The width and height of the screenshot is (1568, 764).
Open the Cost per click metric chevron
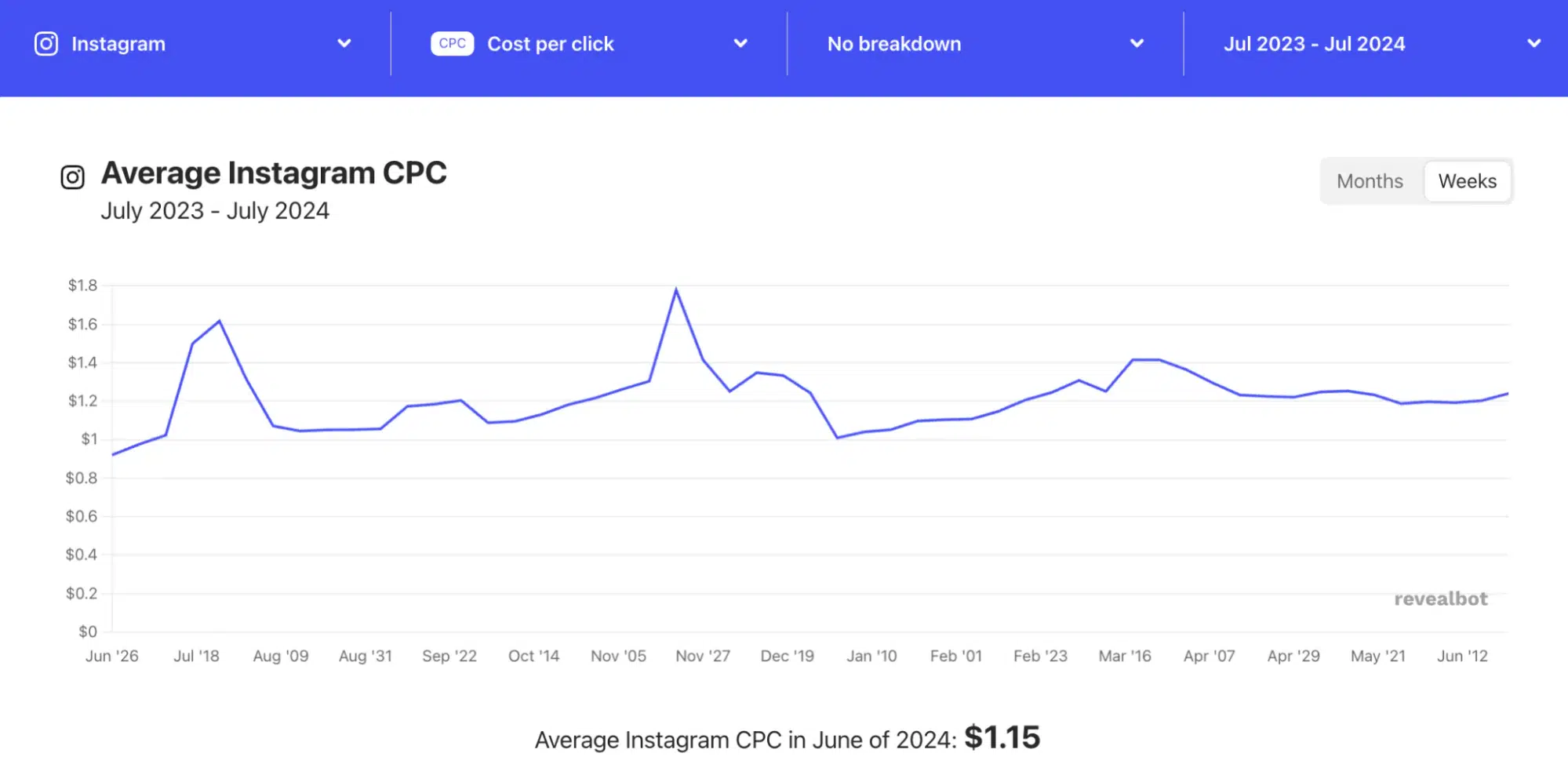coord(740,44)
